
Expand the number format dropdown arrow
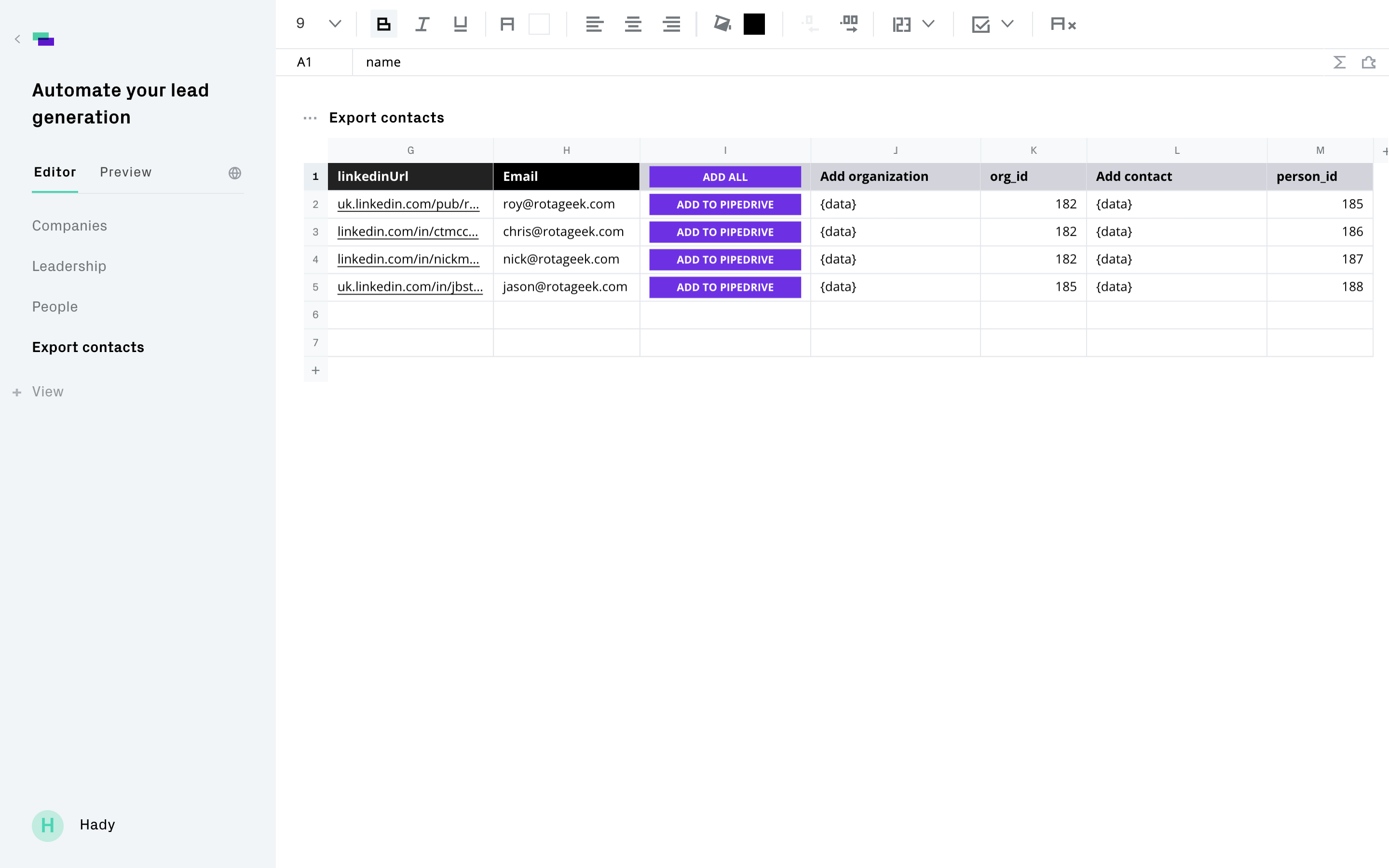tap(928, 24)
